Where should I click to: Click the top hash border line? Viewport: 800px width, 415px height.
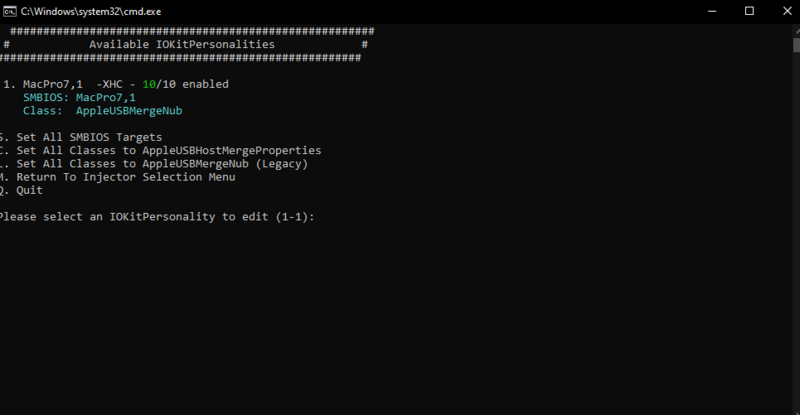click(x=185, y=31)
